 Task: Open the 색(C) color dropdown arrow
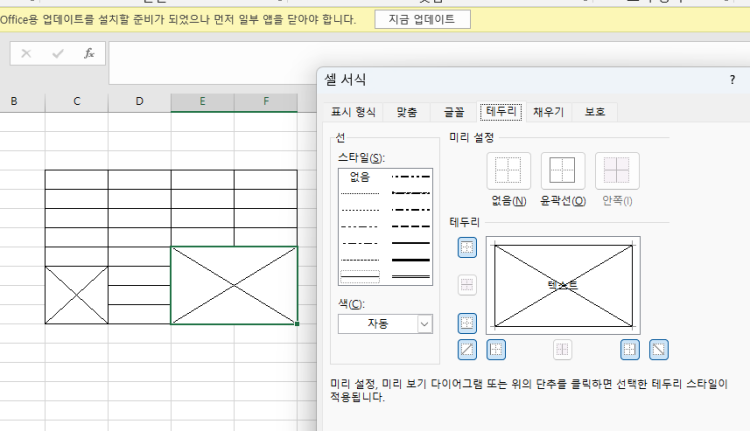coord(424,324)
